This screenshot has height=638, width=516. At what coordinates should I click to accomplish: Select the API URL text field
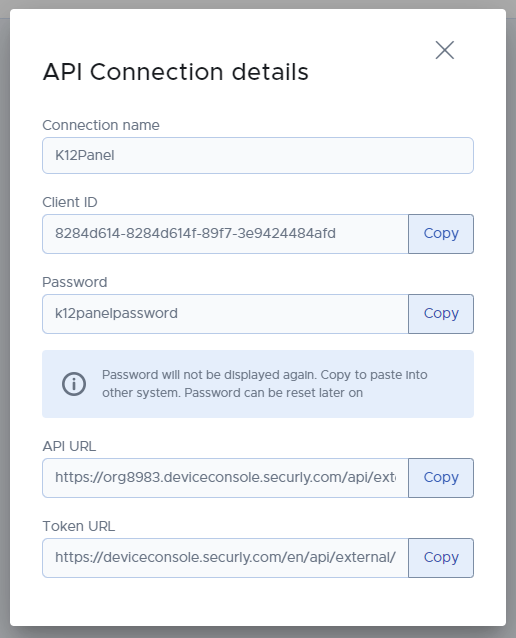click(x=225, y=478)
